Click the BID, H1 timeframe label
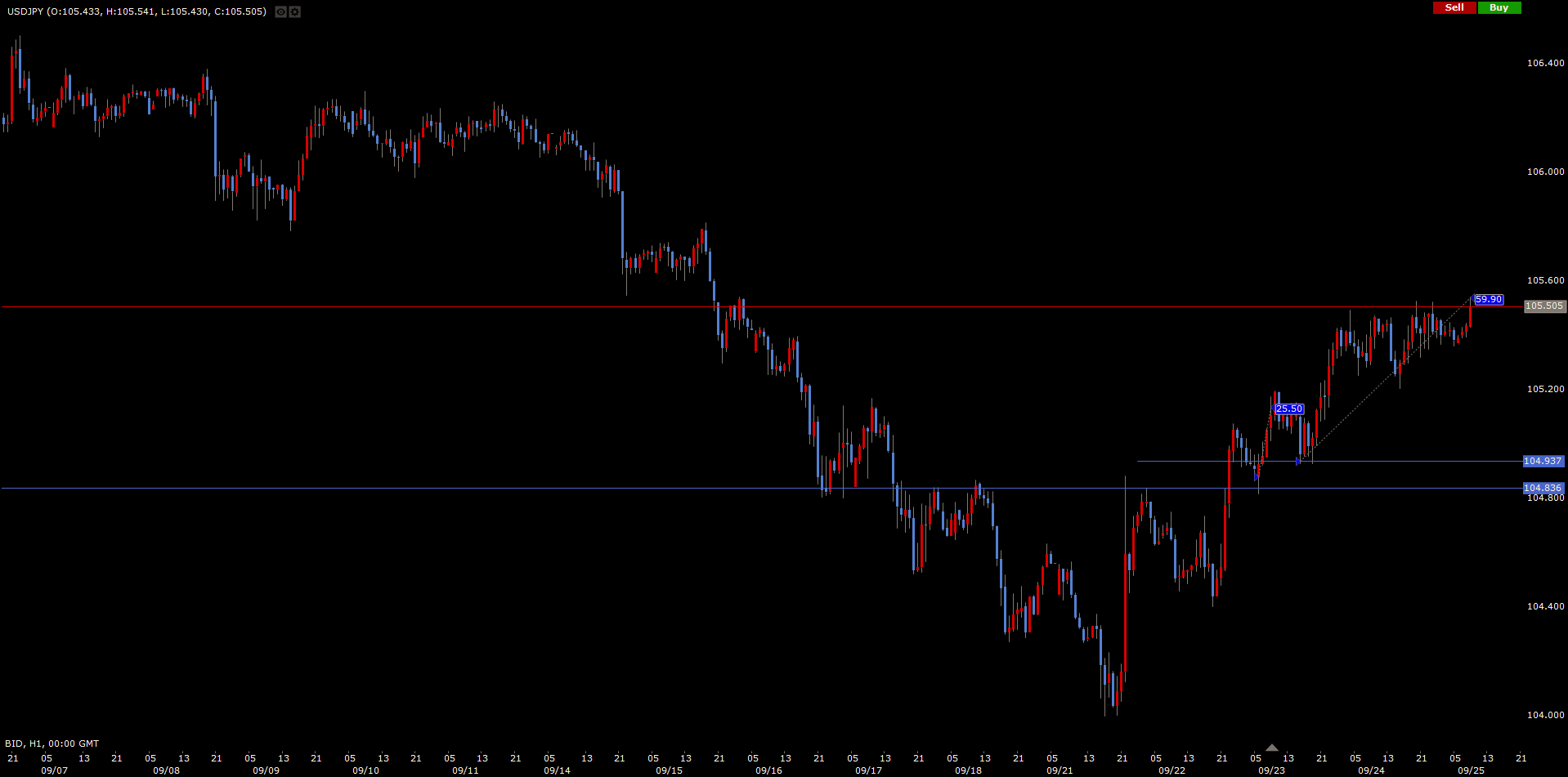 tap(52, 744)
